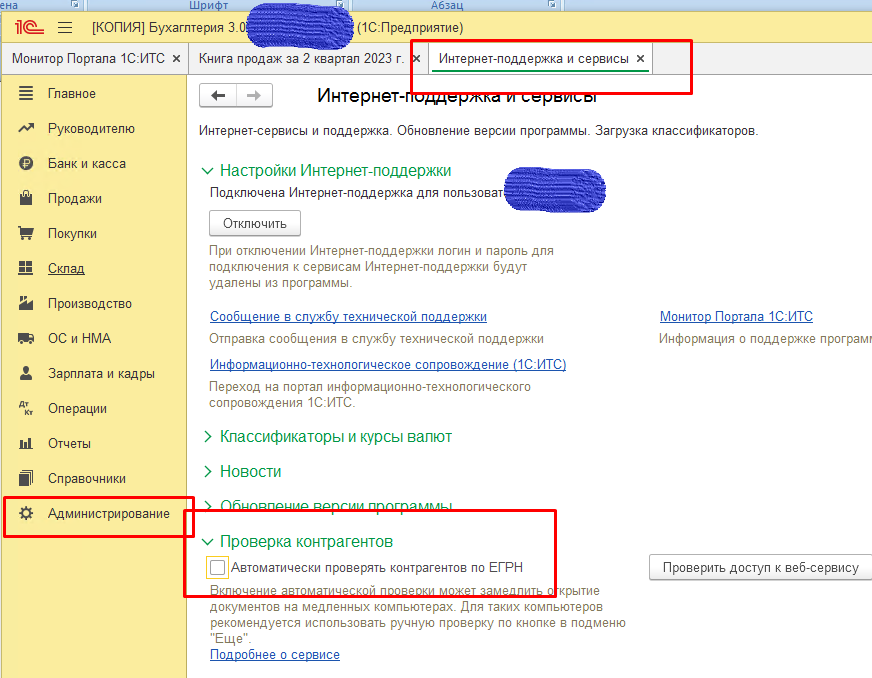This screenshot has width=872, height=678.
Task: Open the Производство section
Action: [90, 303]
